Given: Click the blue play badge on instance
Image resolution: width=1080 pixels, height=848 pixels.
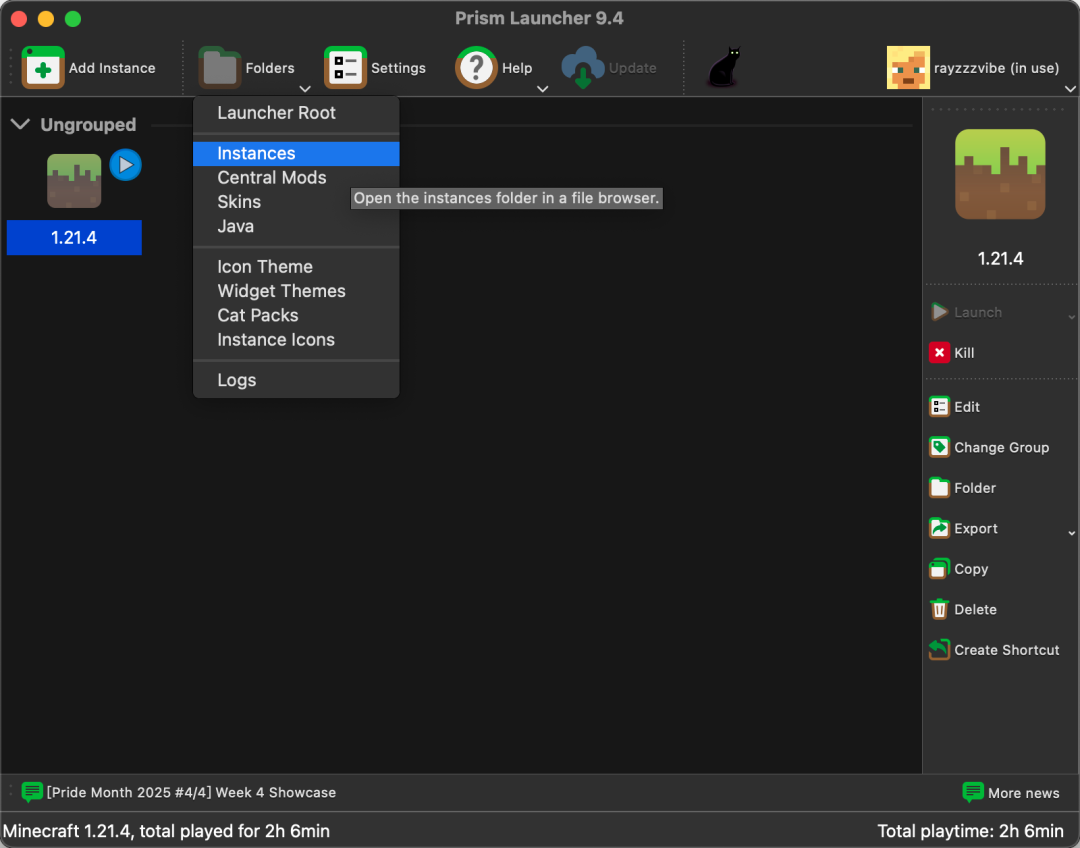Looking at the screenshot, I should click(125, 165).
